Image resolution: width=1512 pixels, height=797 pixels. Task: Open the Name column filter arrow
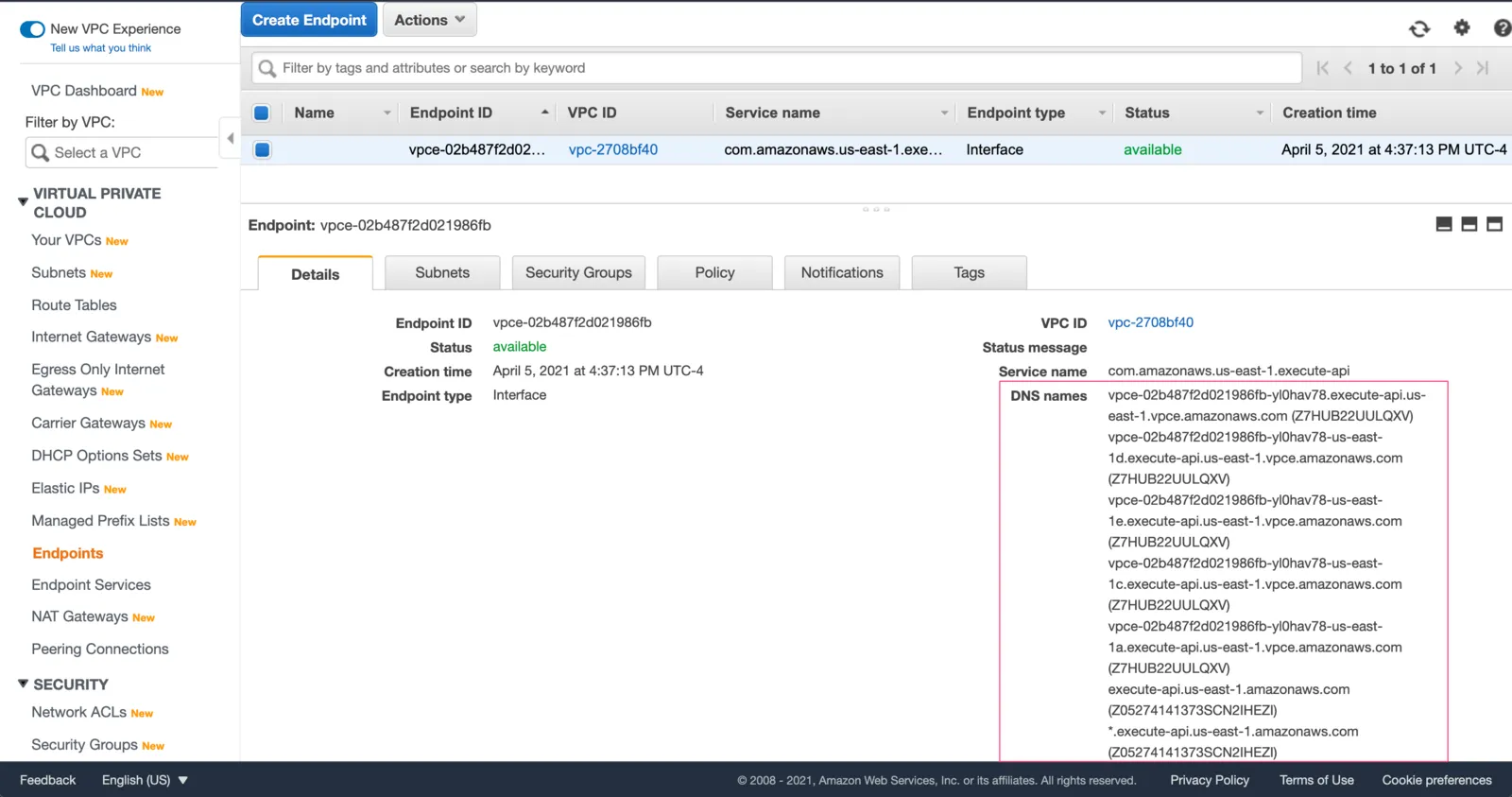point(387,113)
